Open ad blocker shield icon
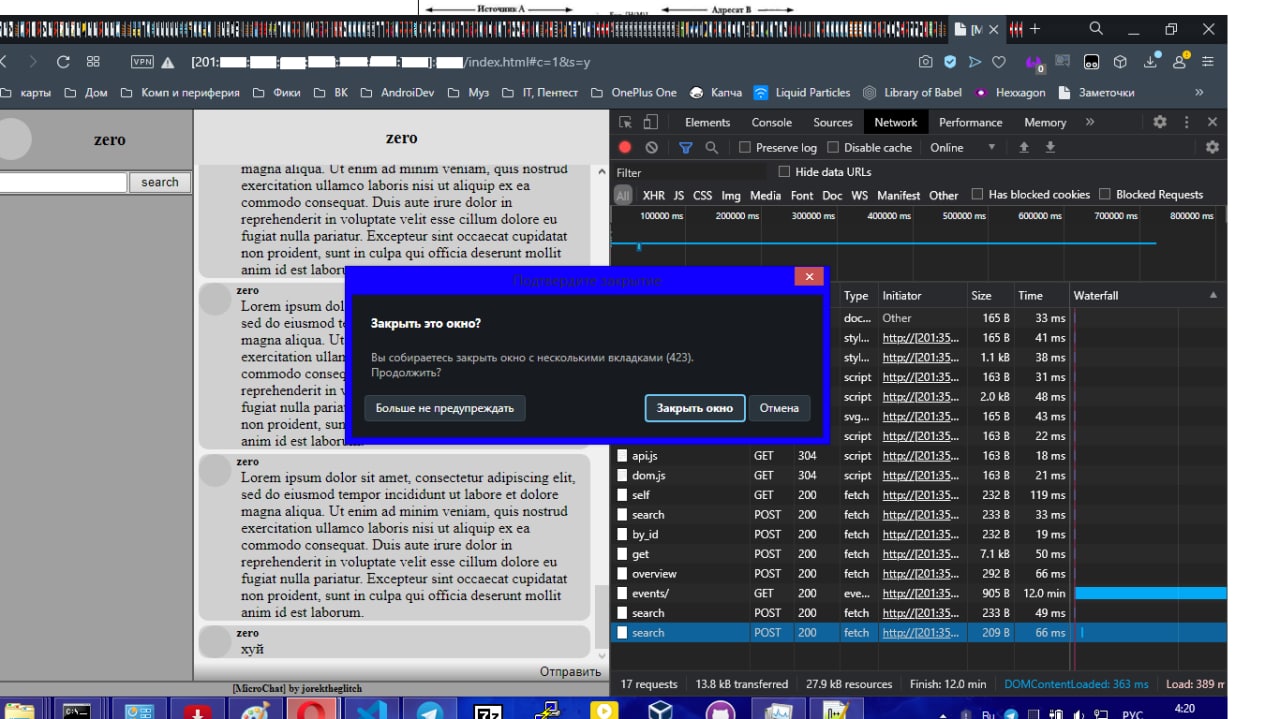Screen dimensions: 1280x719 pos(950,62)
